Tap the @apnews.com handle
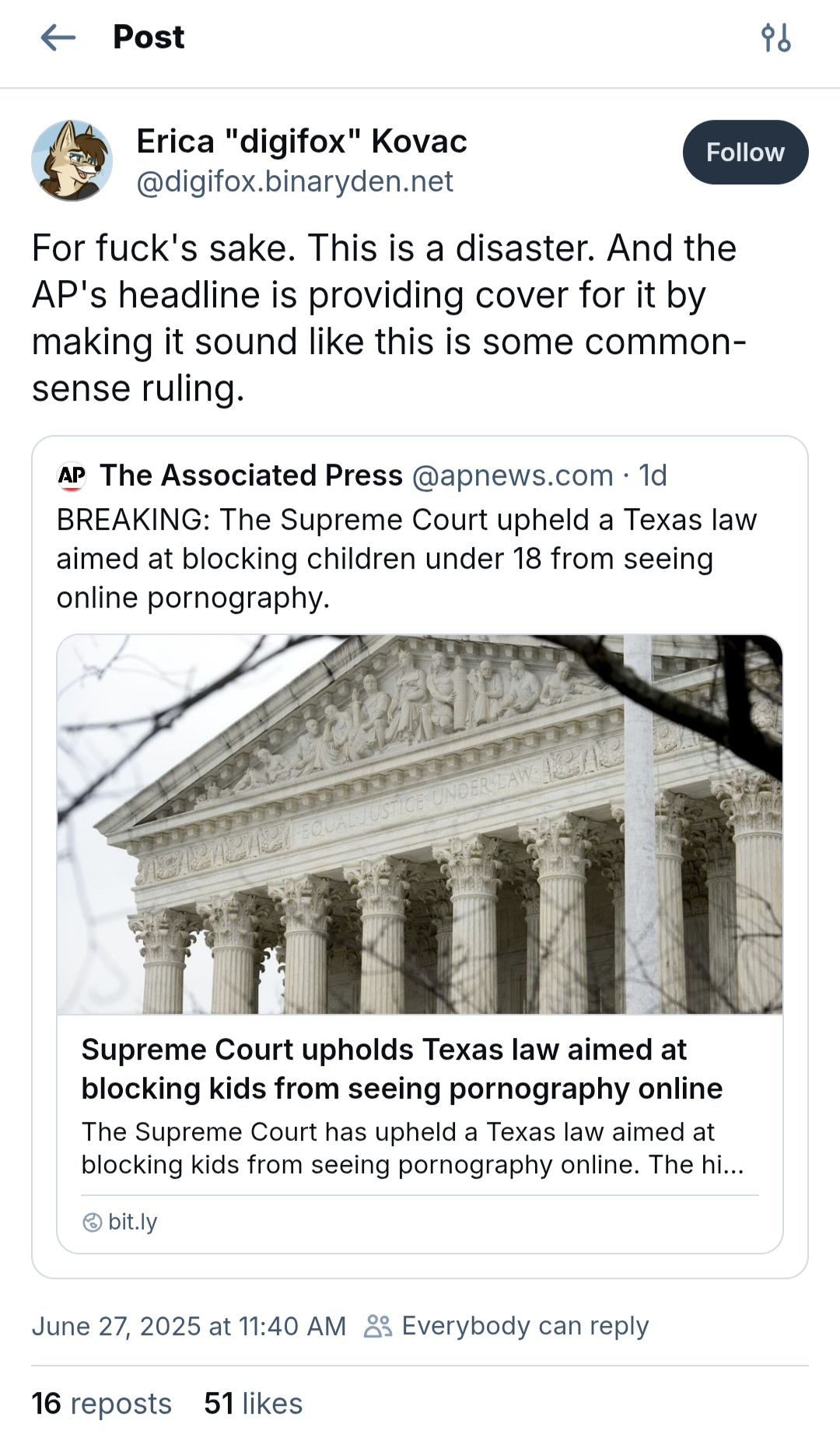The image size is (840, 1441). tap(512, 475)
